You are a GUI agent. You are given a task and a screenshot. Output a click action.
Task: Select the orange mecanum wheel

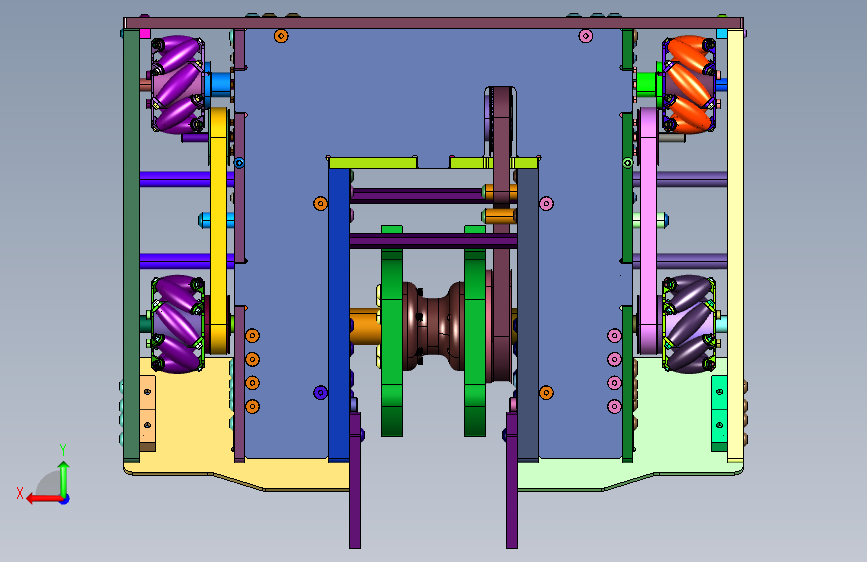(689, 84)
